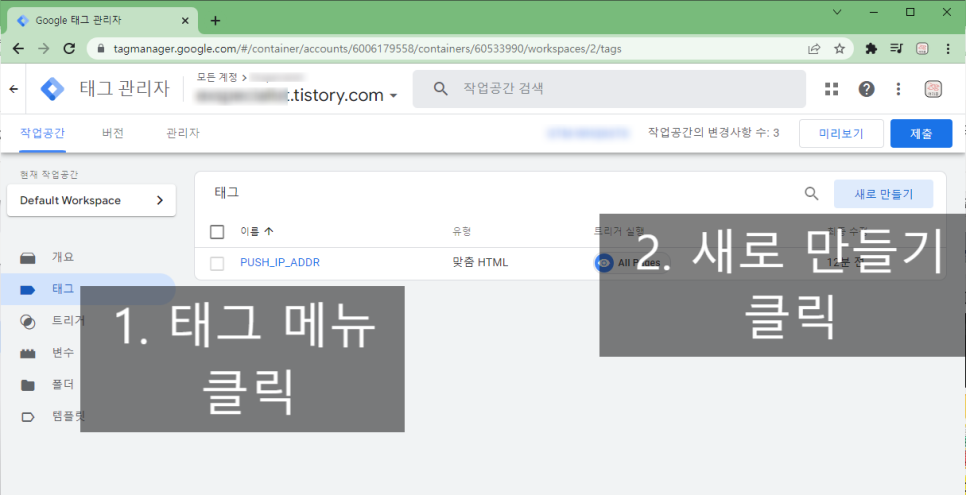This screenshot has width=966, height=495.
Task: Click 새로 만들기 to create a tag
Action: coord(883,194)
